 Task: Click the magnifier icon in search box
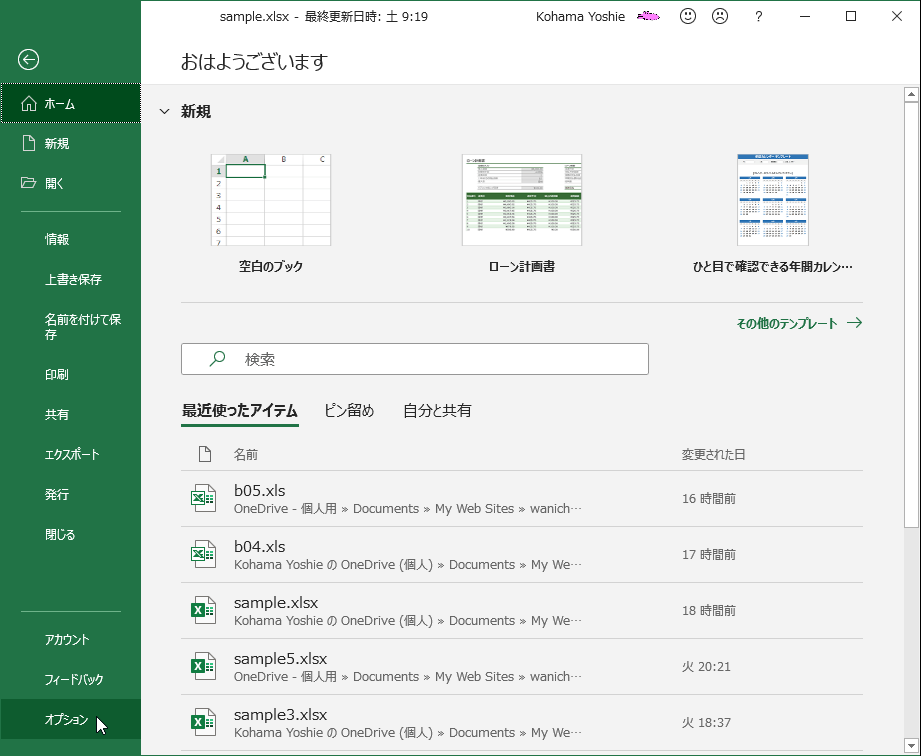coord(217,358)
